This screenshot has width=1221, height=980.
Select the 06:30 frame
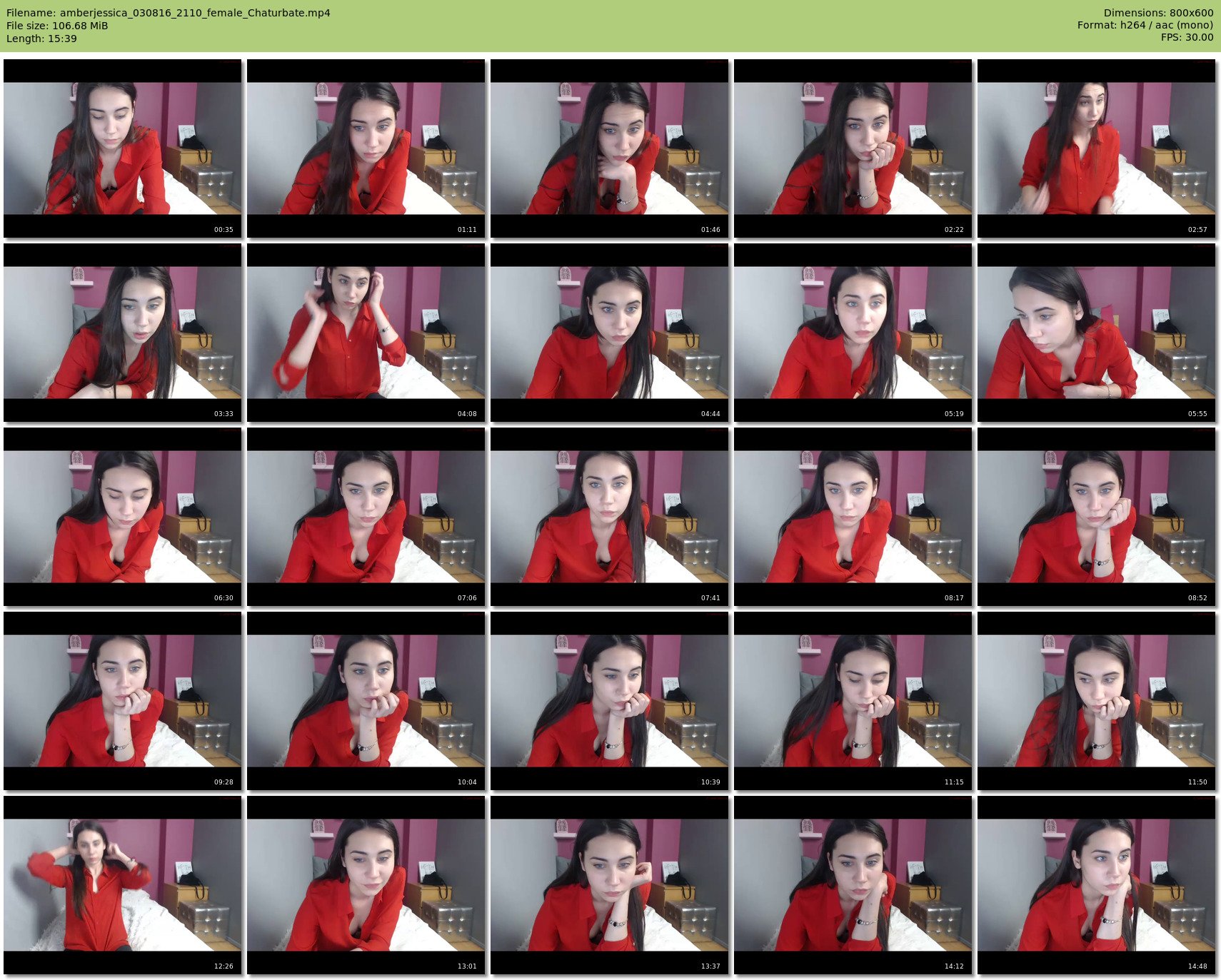[123, 517]
